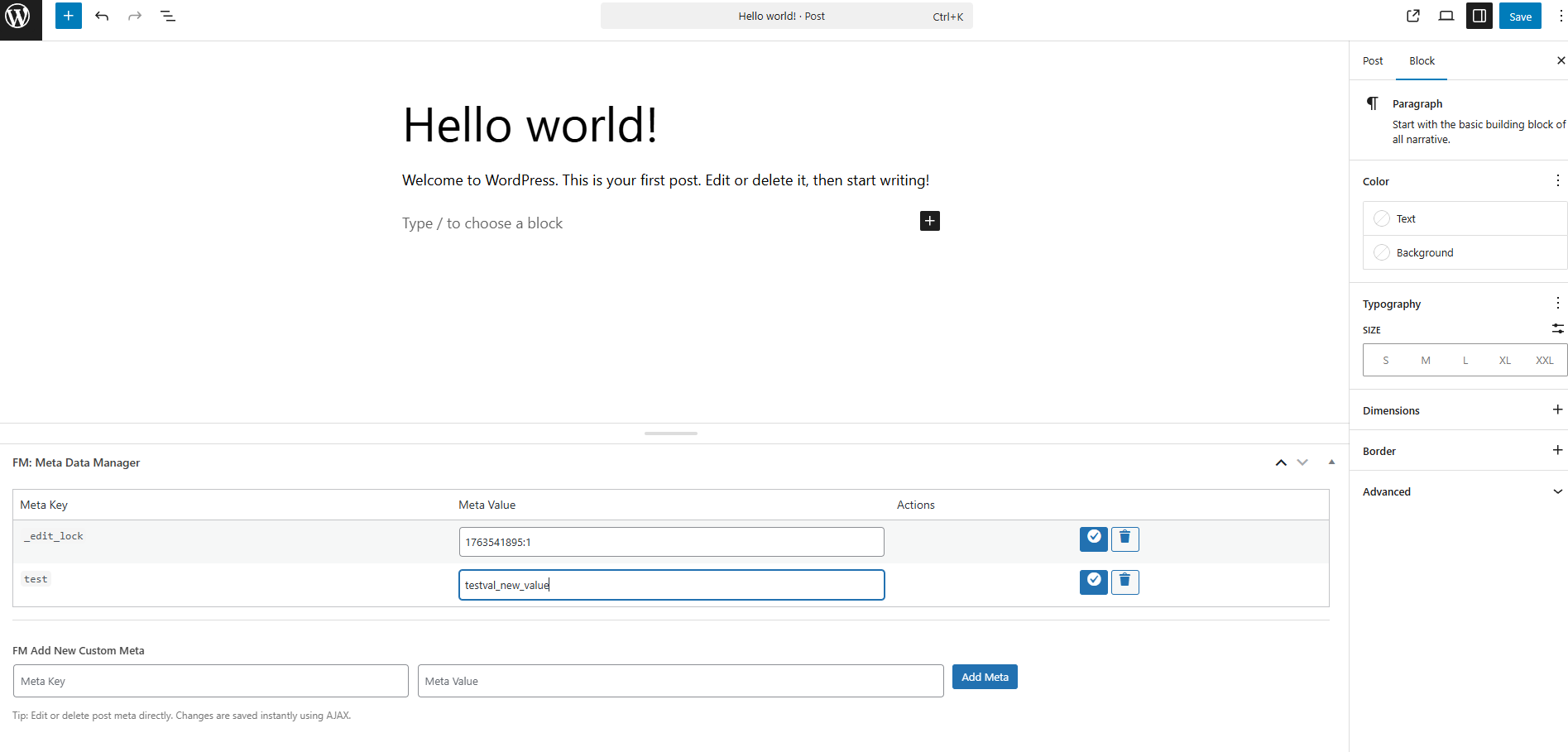
Task: Open the block inserter with the plus icon
Action: pyautogui.click(x=68, y=16)
